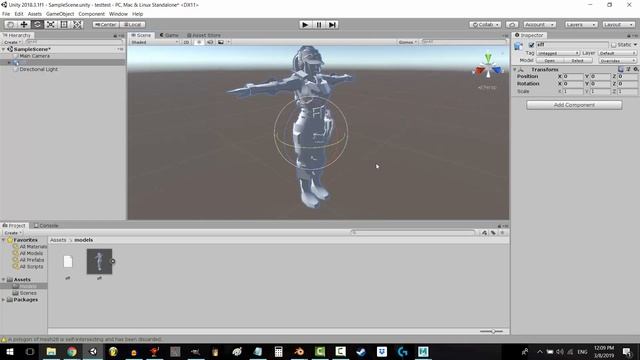The width and height of the screenshot is (640, 360).
Task: Open the Layers dropdown
Action: coord(581,24)
